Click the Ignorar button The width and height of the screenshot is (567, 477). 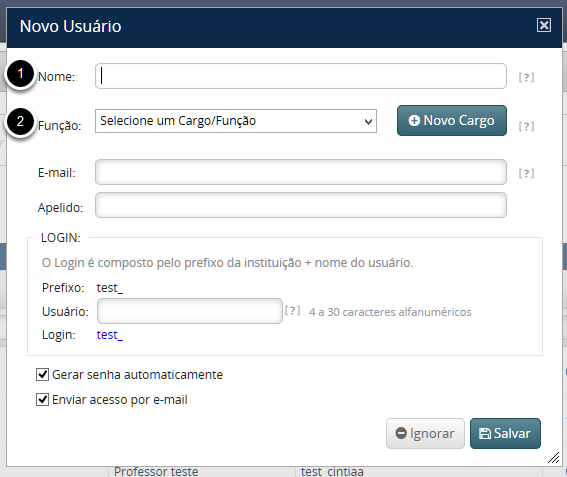click(x=425, y=433)
